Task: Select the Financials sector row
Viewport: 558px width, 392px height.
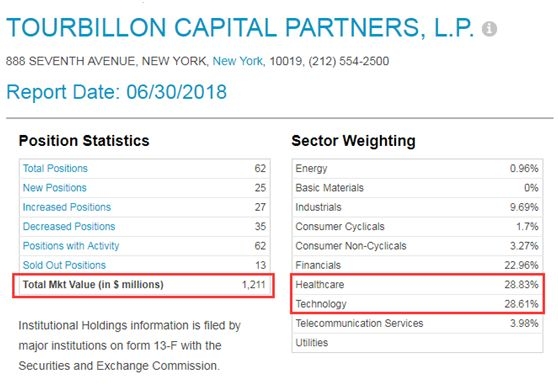Action: [417, 265]
